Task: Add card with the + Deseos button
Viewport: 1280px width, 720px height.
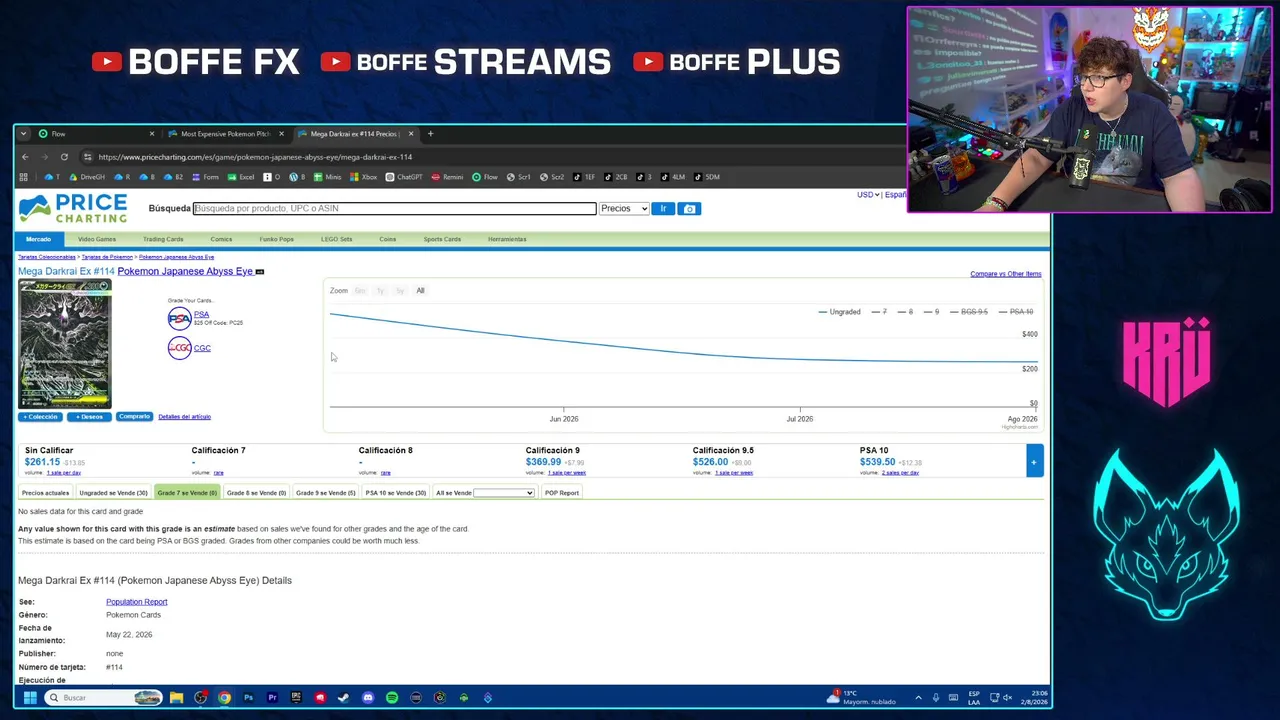Action: point(89,417)
